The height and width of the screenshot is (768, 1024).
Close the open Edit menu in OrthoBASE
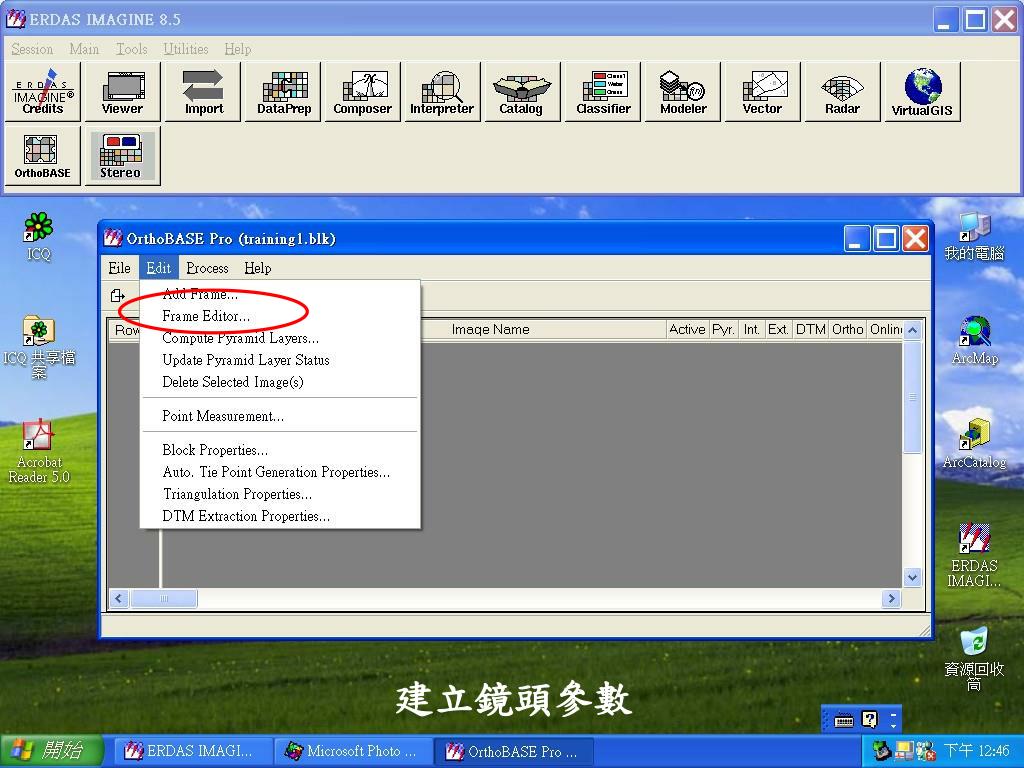159,268
